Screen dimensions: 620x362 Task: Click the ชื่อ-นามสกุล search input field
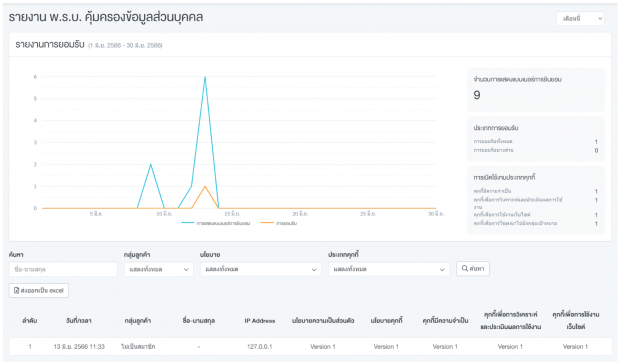(63, 269)
